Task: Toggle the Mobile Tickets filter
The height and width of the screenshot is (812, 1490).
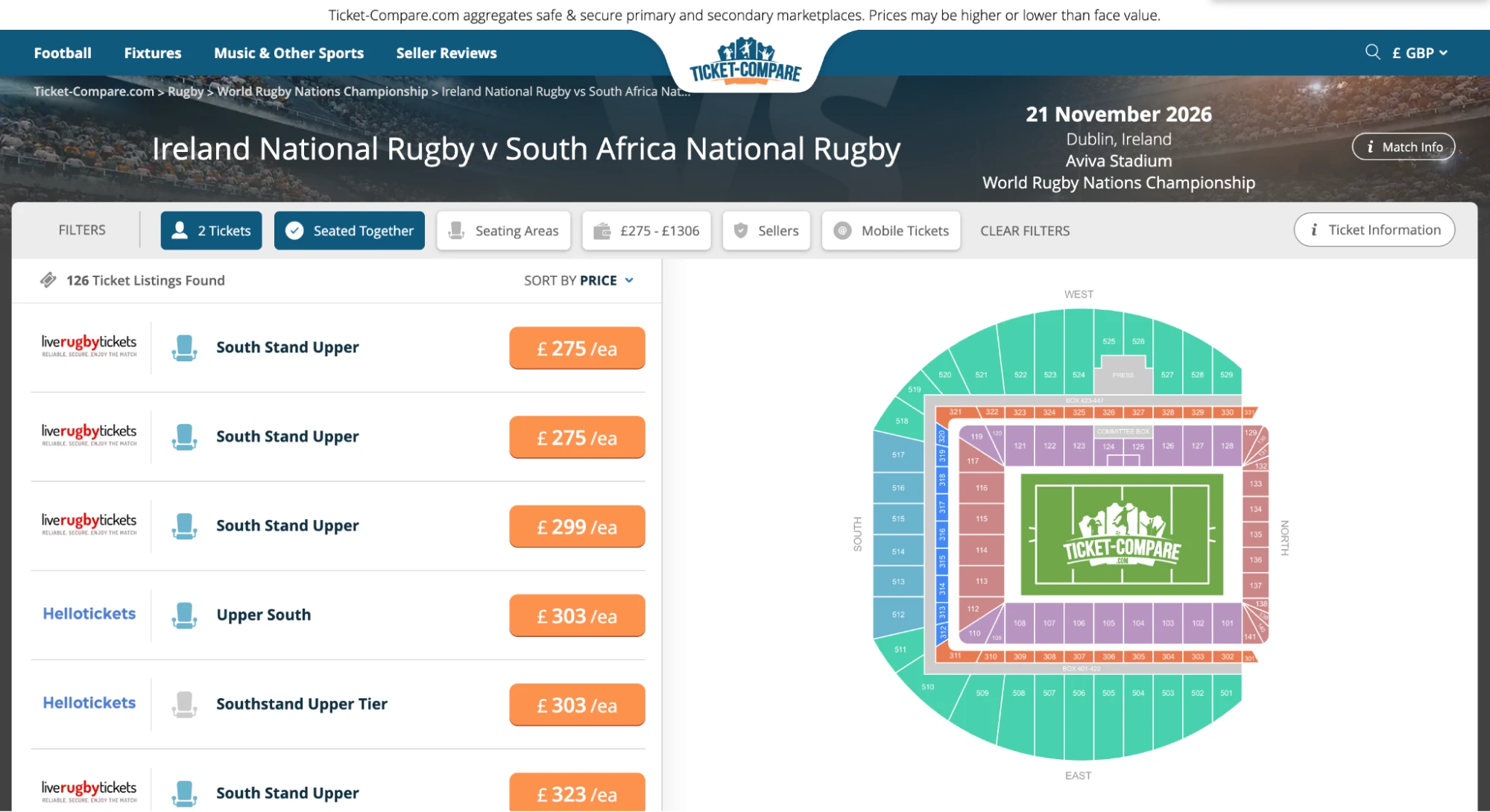Action: (890, 230)
